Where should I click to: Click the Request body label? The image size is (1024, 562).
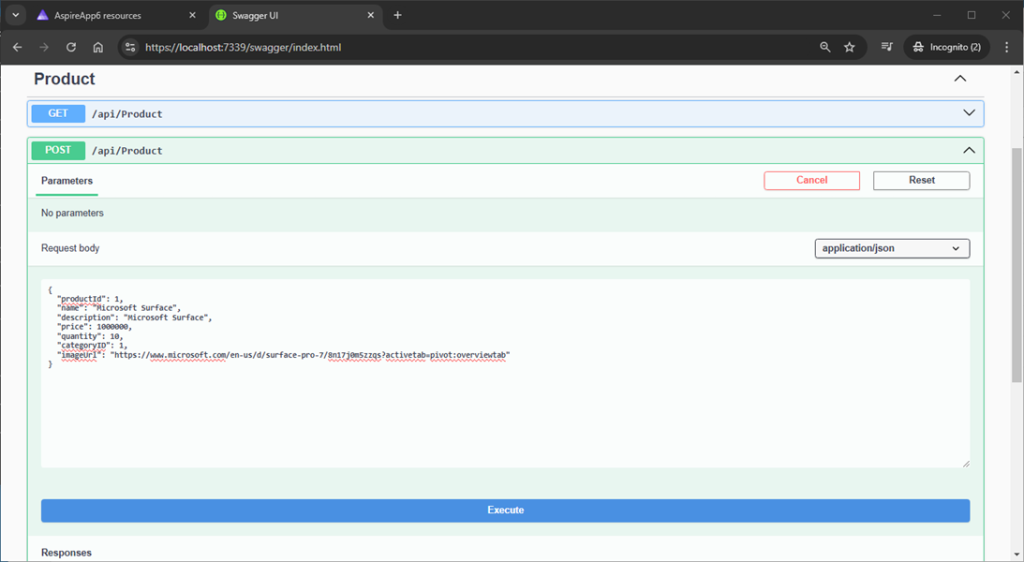tap(70, 248)
